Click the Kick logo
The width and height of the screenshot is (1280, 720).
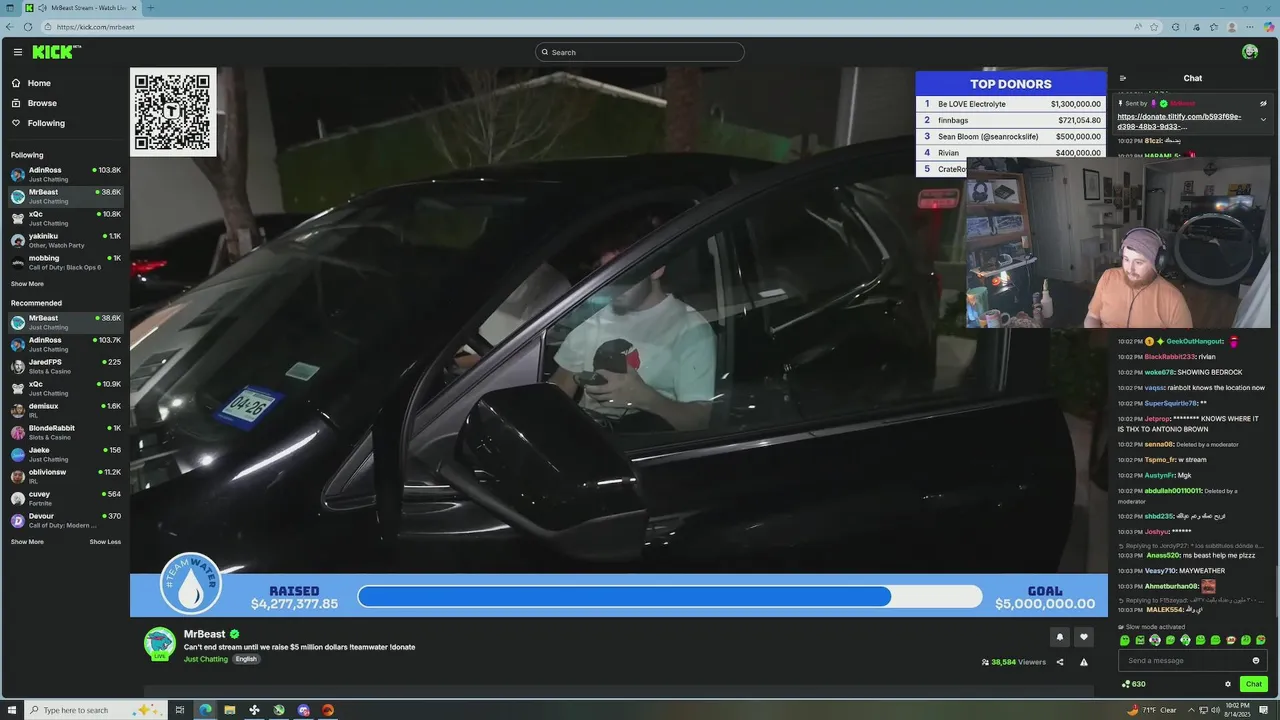pyautogui.click(x=56, y=52)
